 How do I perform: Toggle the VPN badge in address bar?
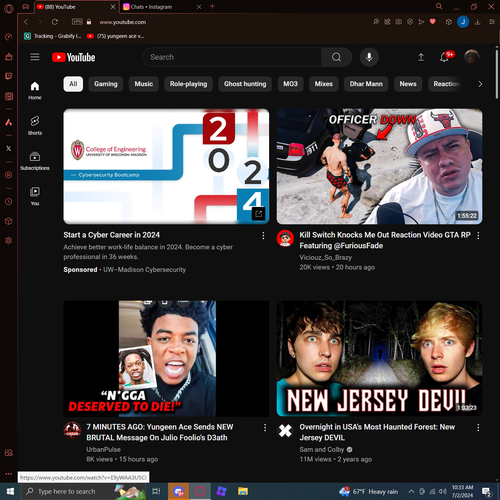coord(77,22)
